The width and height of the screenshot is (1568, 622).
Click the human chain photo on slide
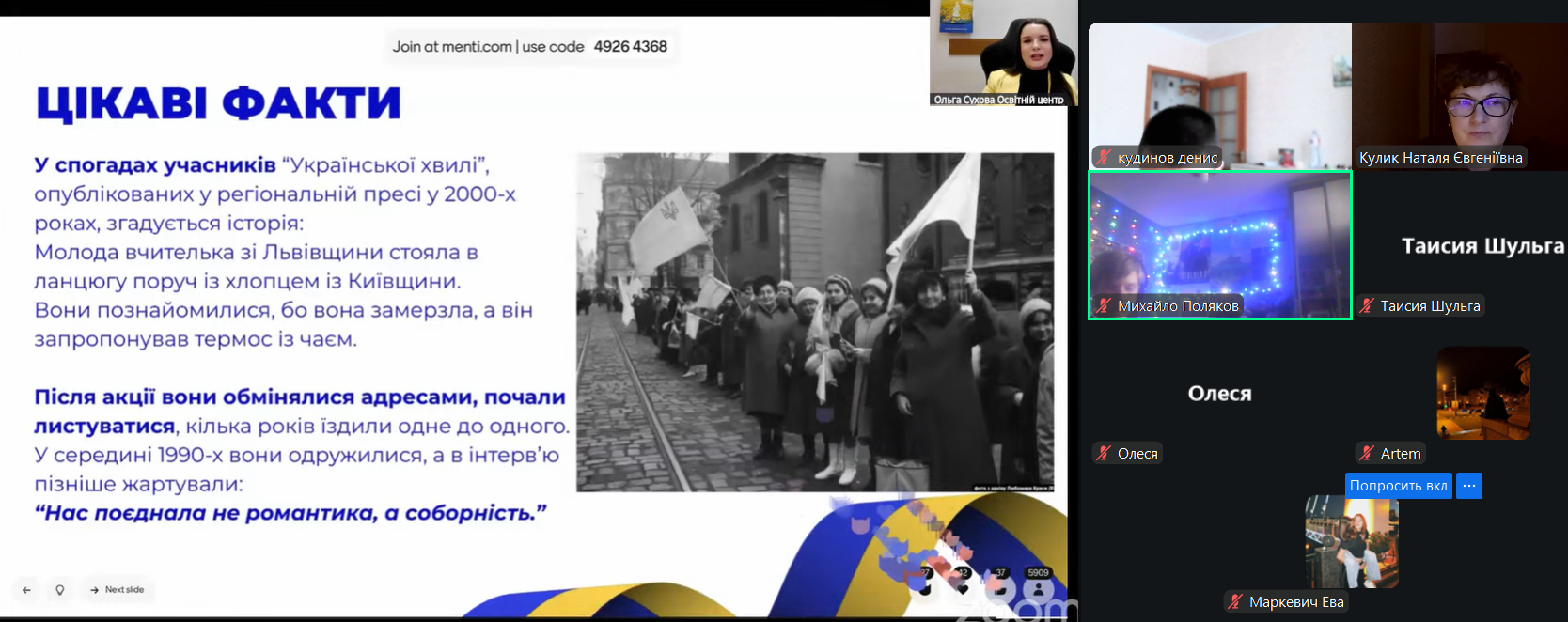pyautogui.click(x=815, y=322)
